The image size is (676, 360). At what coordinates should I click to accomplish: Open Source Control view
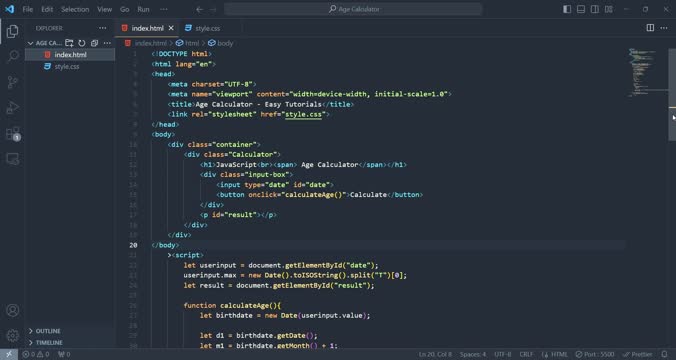13,82
